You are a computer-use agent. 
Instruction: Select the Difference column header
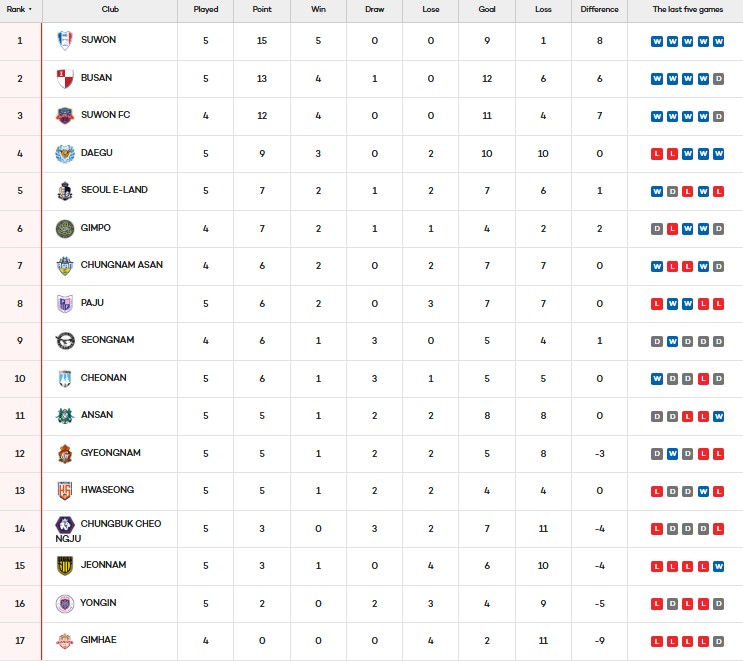click(600, 9)
